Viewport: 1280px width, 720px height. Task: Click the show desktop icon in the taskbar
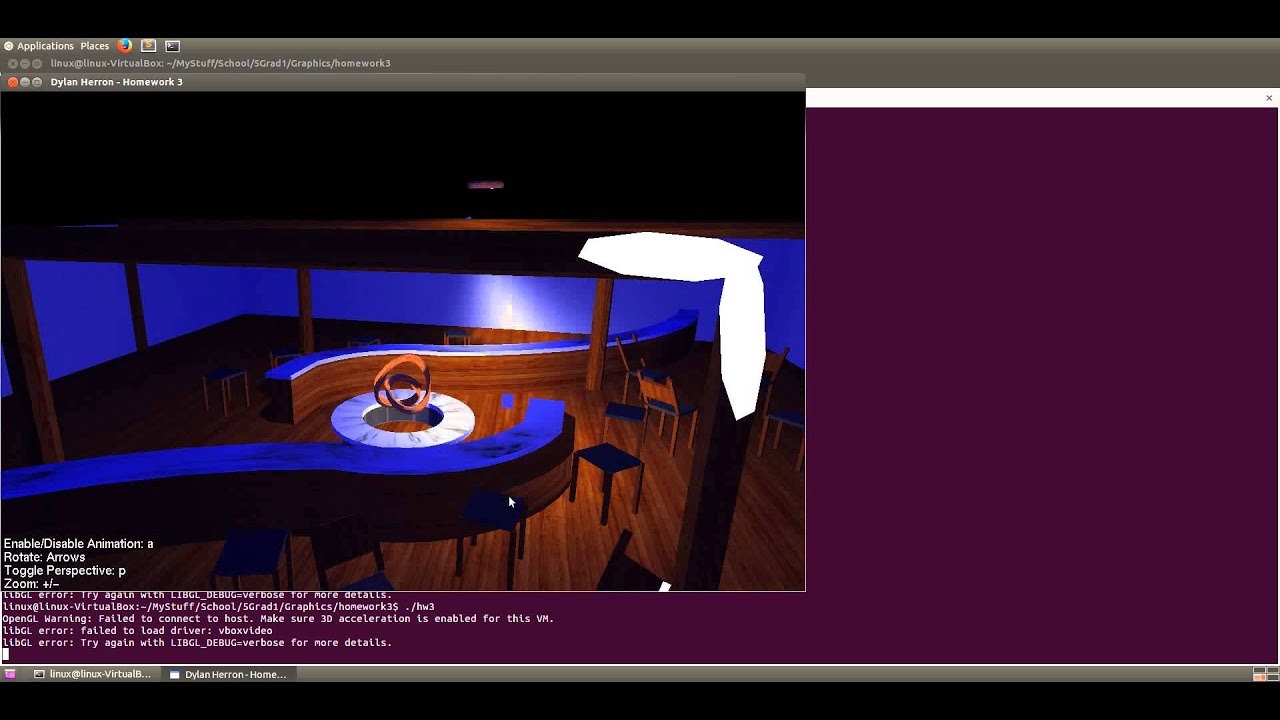[10, 674]
